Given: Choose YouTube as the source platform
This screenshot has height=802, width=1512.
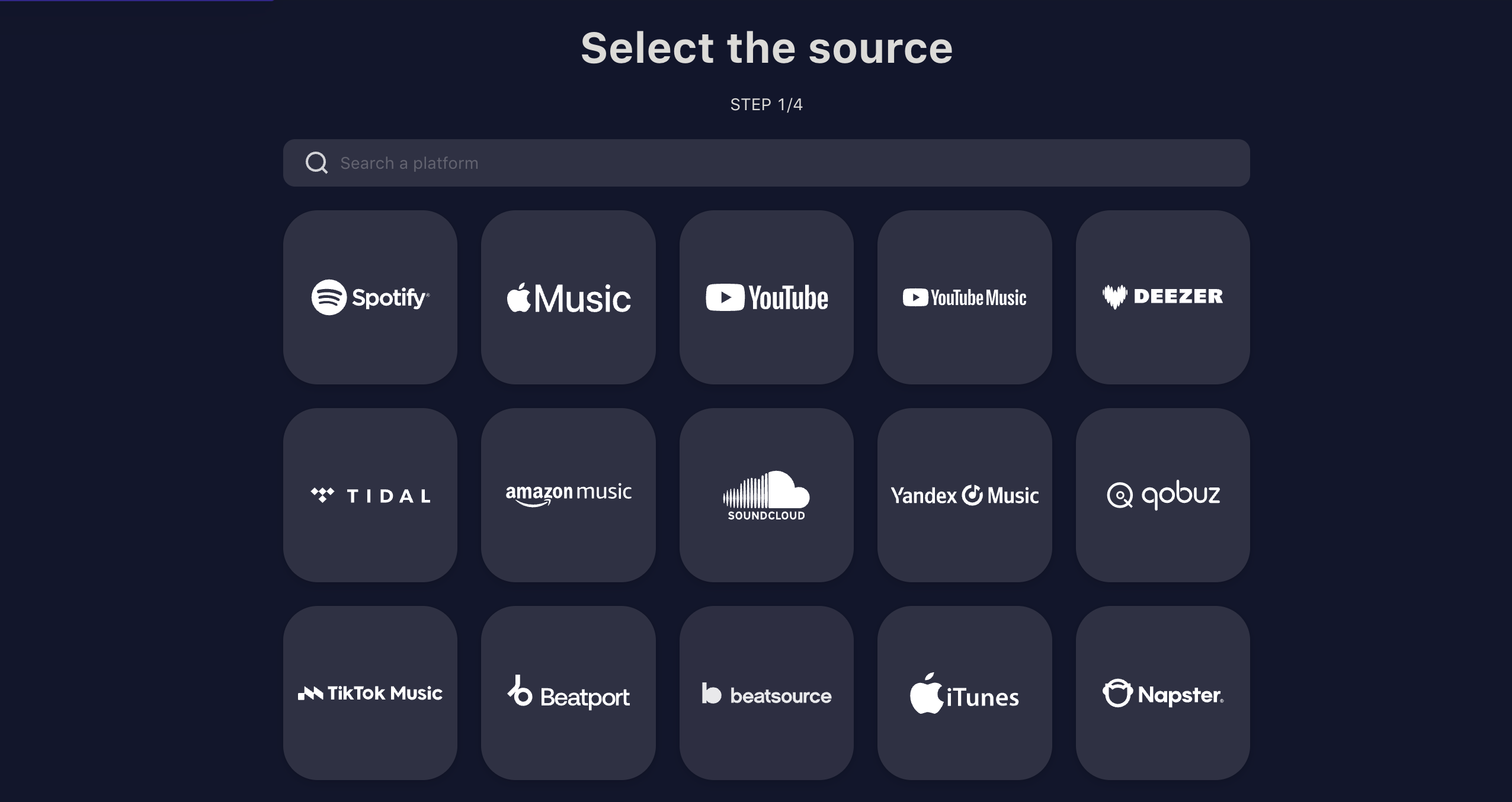Looking at the screenshot, I should tap(766, 296).
